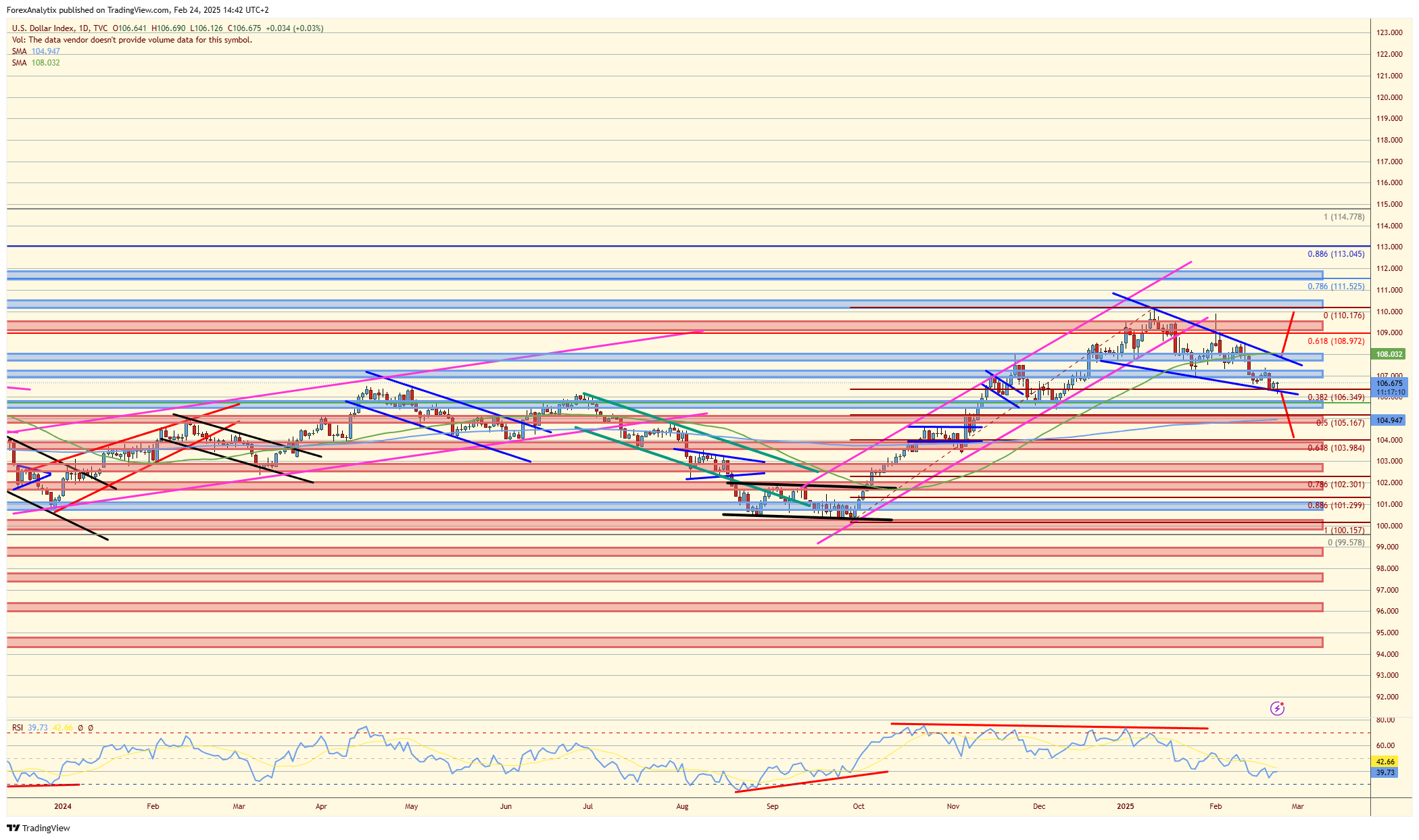1419x840 pixels.
Task: Click the Nov time axis label
Action: click(953, 806)
